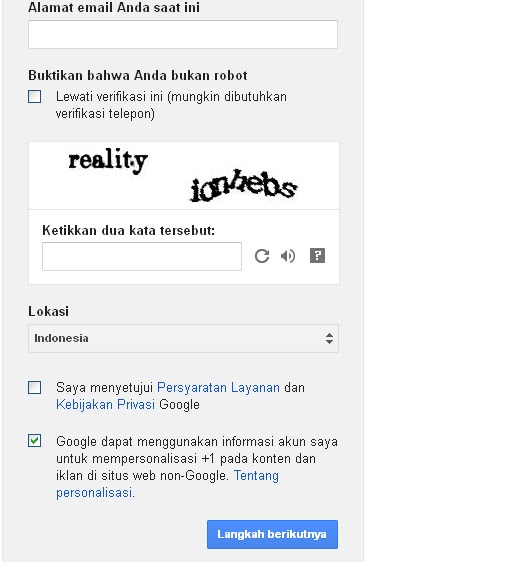The image size is (512, 562).
Task: Tick the 'Lewati verifikasi ini' checkbox
Action: point(34,96)
